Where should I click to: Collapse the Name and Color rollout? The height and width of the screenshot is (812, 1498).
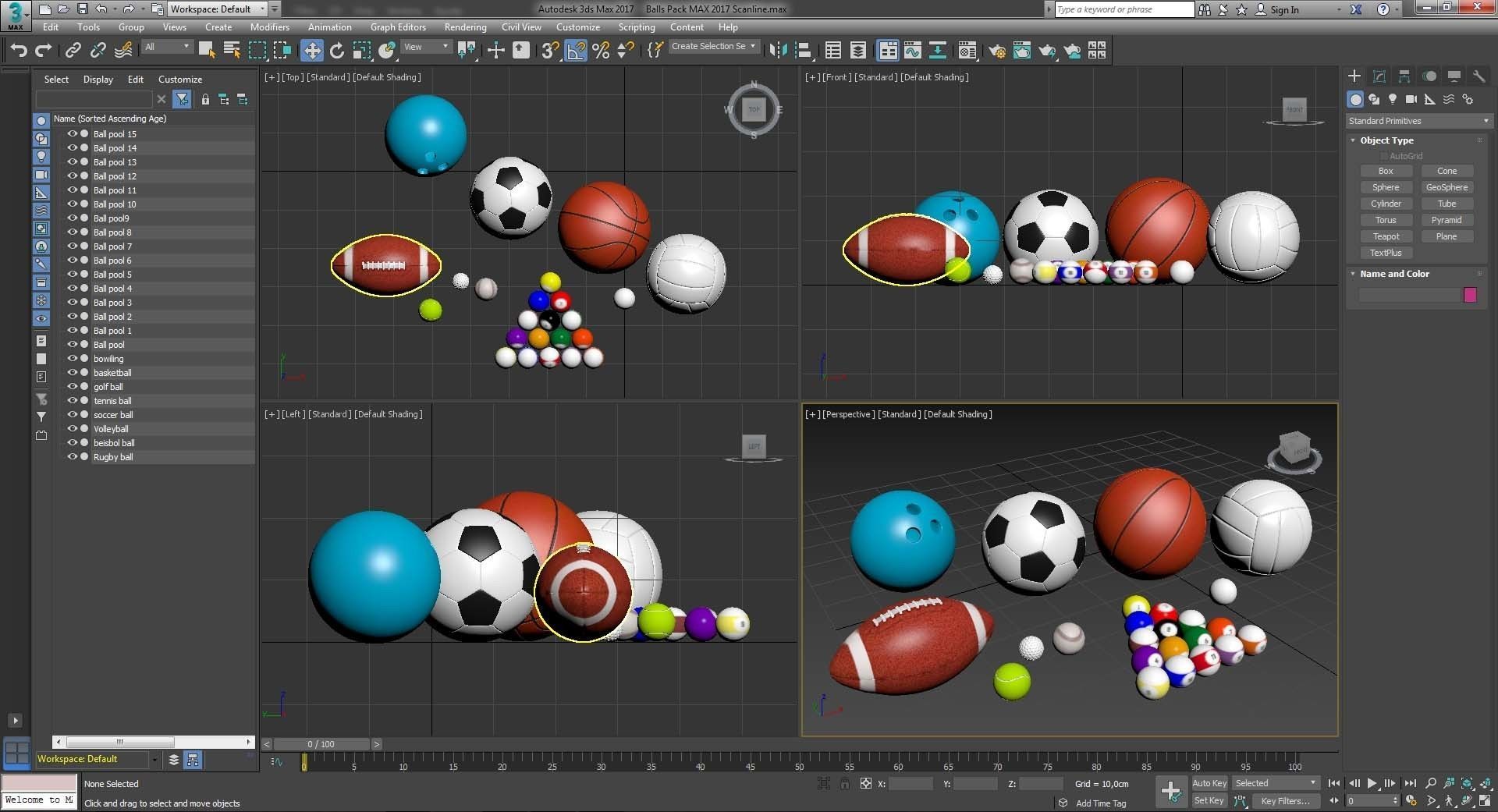click(1394, 274)
